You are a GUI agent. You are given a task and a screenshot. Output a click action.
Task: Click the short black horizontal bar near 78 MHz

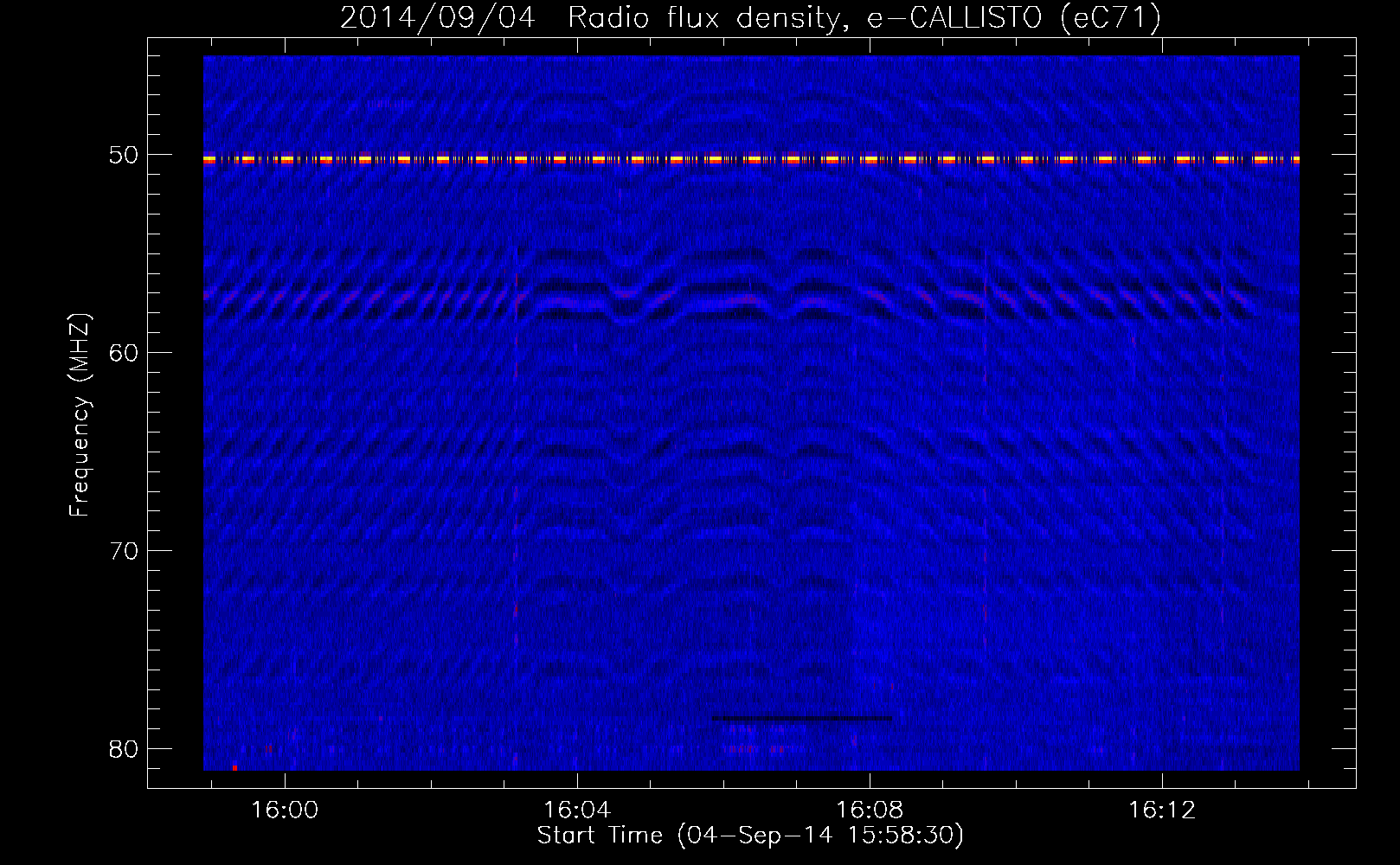(x=801, y=718)
